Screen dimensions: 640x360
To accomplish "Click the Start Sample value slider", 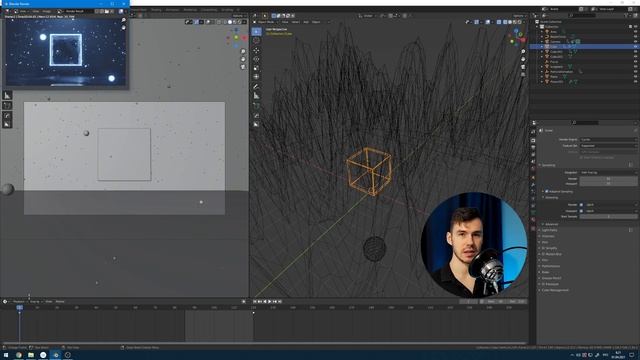I will 608,216.
